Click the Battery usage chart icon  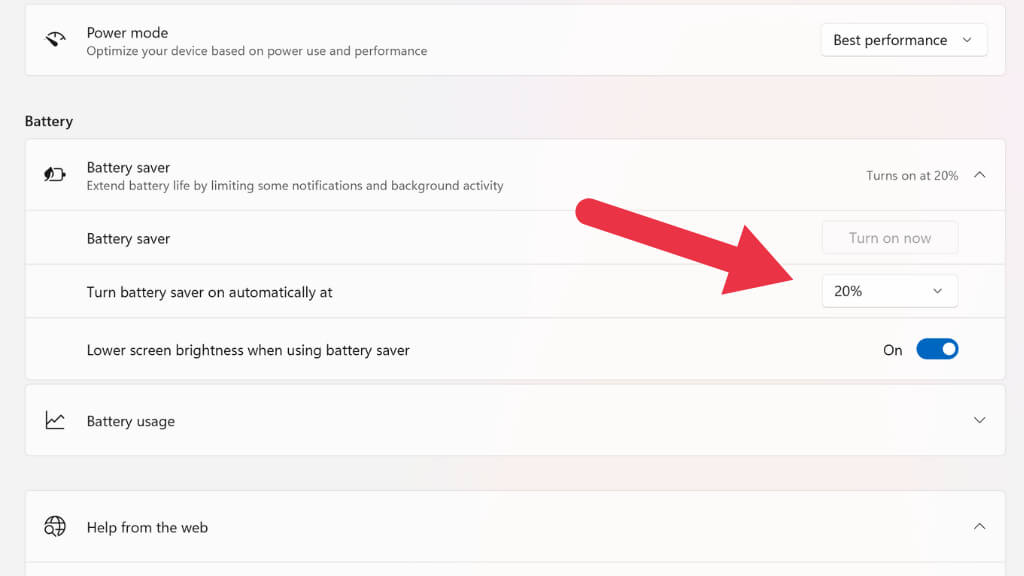tap(55, 421)
